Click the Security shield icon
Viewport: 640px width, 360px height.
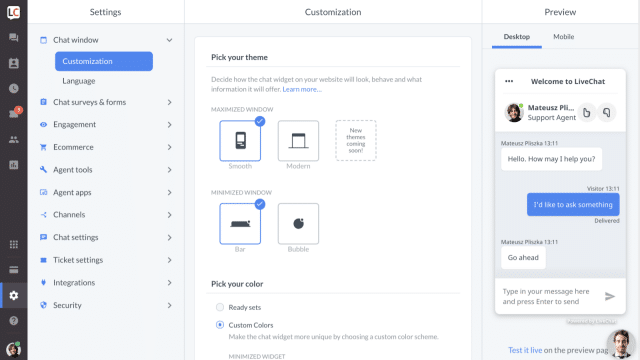point(43,305)
